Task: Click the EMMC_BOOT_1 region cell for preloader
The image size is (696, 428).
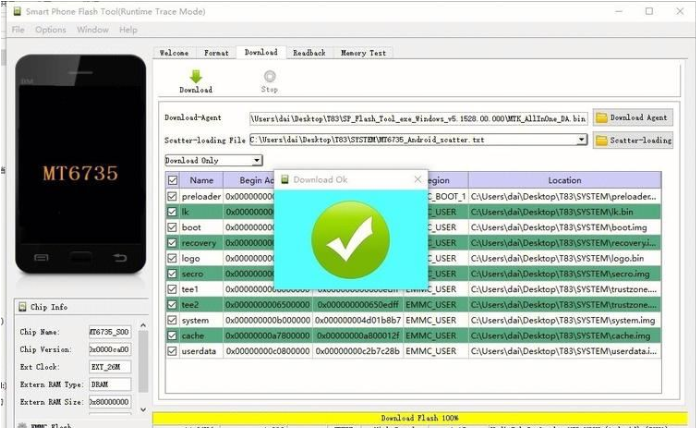Action: coord(447,196)
